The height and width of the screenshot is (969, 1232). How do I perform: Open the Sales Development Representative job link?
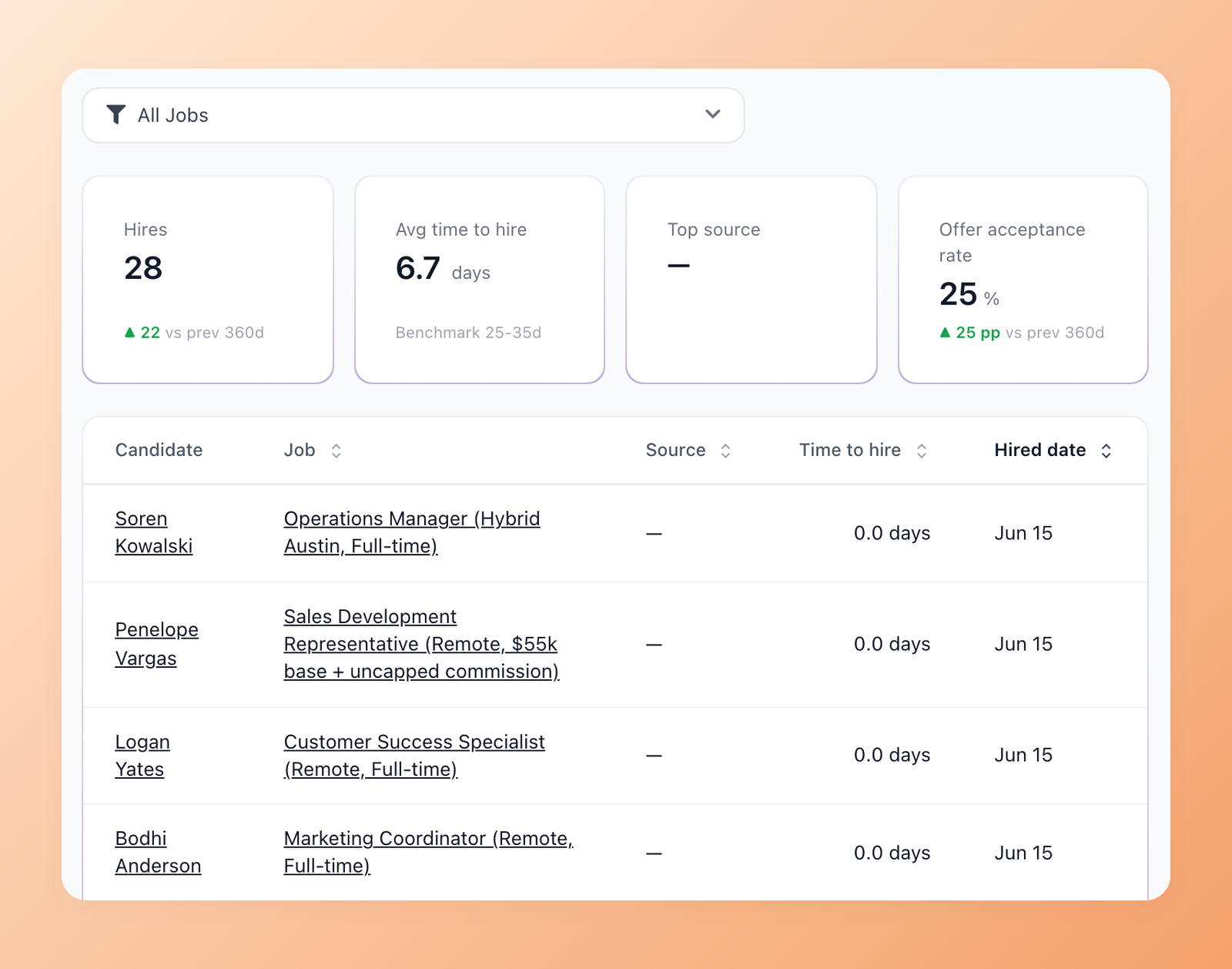pos(421,644)
